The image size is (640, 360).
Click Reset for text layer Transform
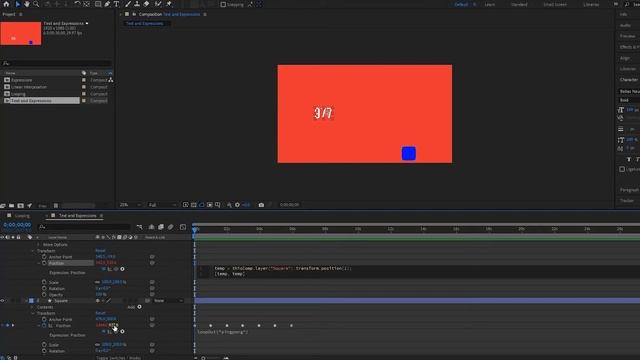coord(100,251)
